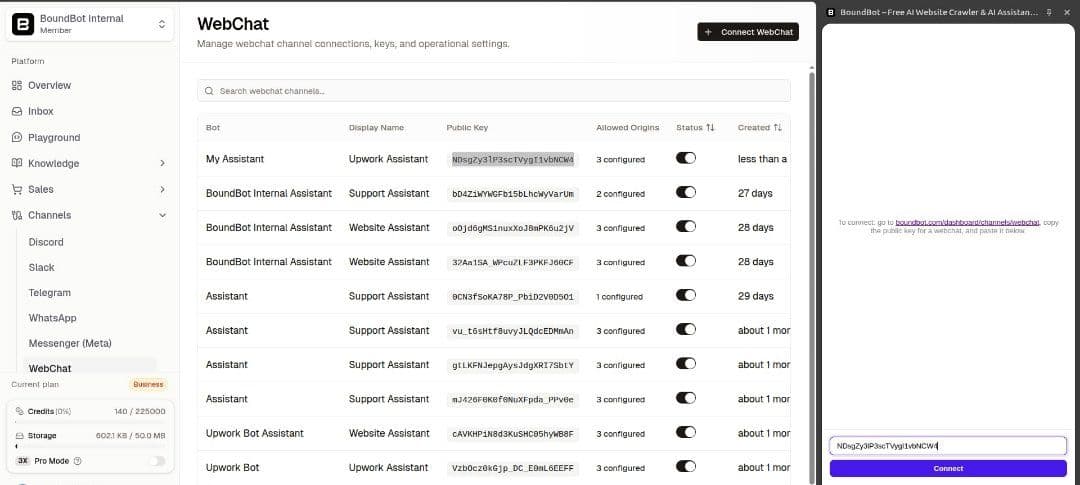The width and height of the screenshot is (1080, 485).
Task: Toggle status for the 27 days row
Action: pyautogui.click(x=685, y=192)
